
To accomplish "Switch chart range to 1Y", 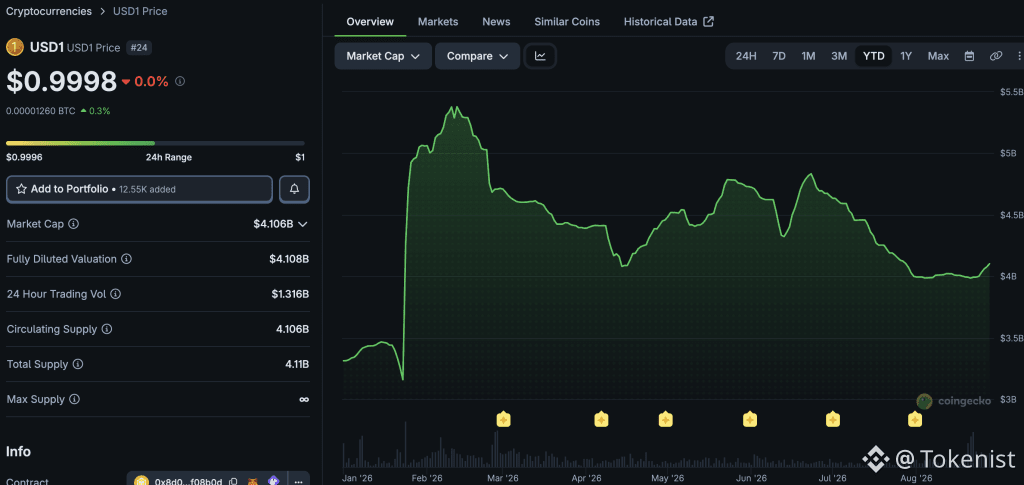I will tap(906, 56).
